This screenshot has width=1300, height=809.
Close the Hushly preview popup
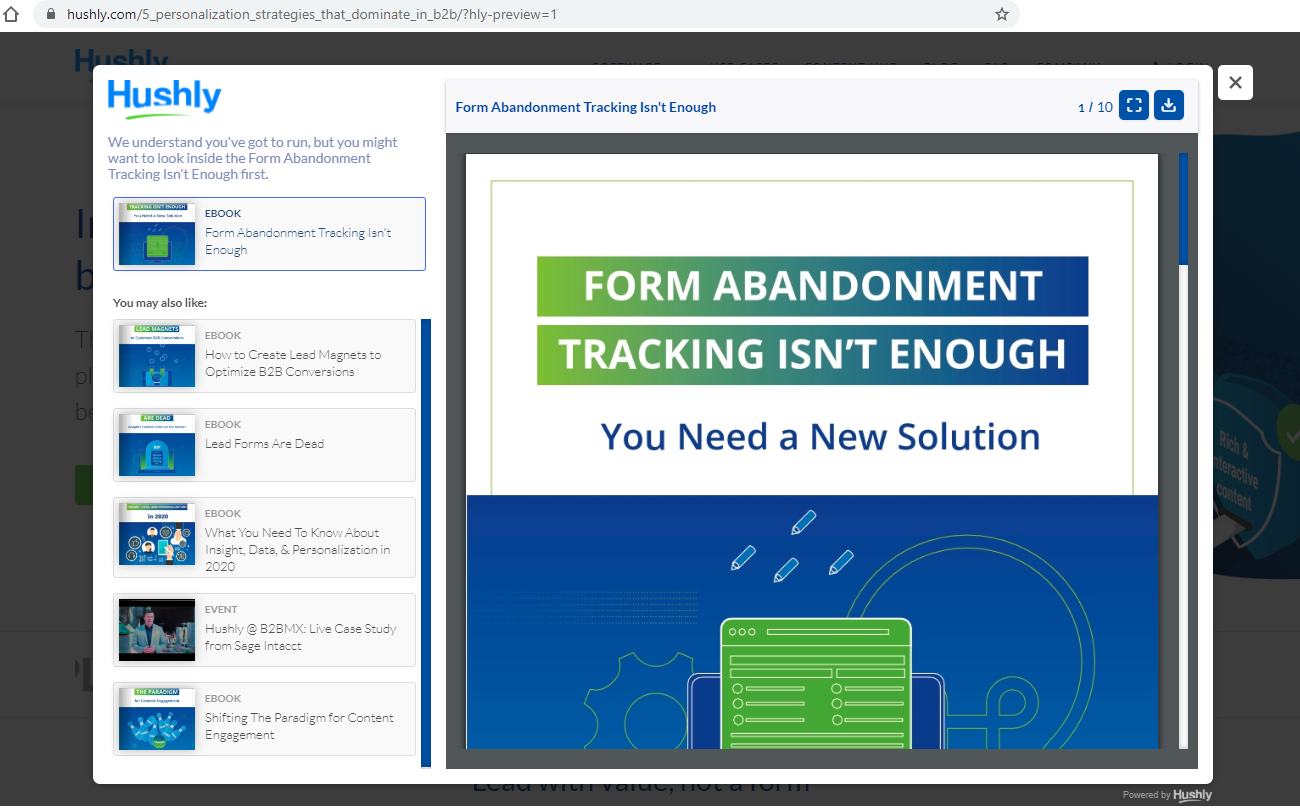click(x=1235, y=83)
